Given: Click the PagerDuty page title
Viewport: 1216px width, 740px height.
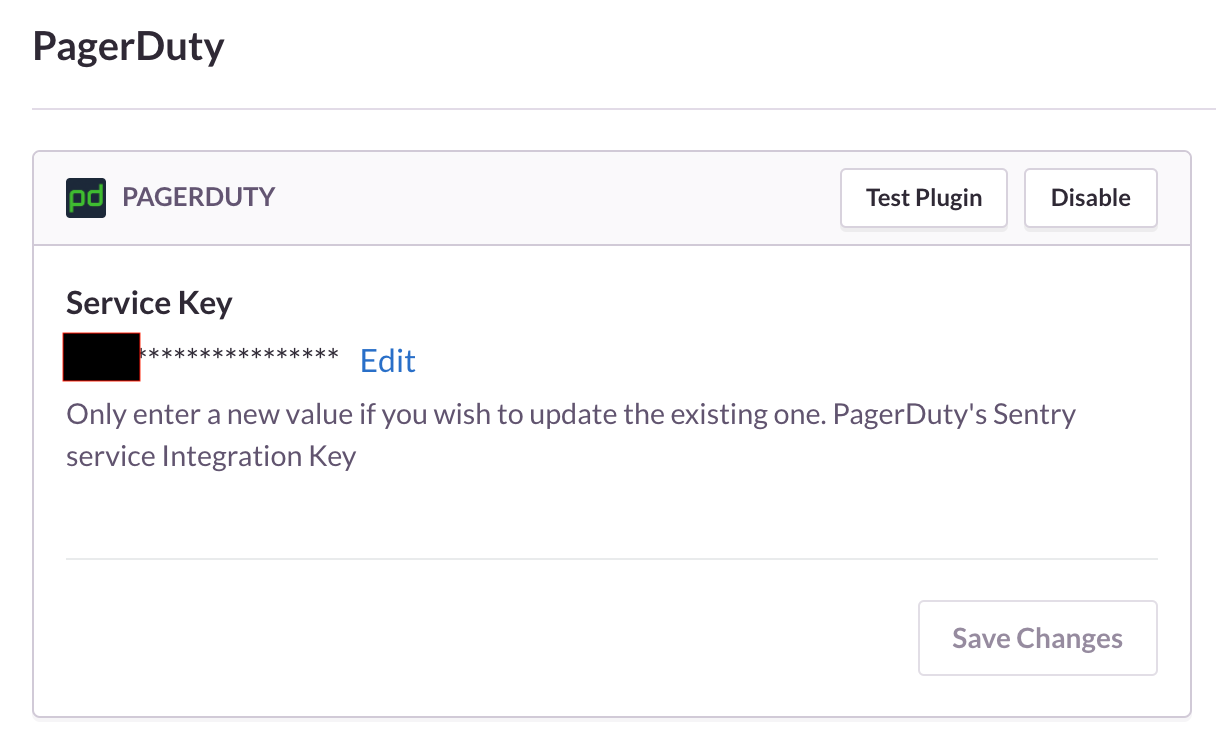Looking at the screenshot, I should pos(128,46).
